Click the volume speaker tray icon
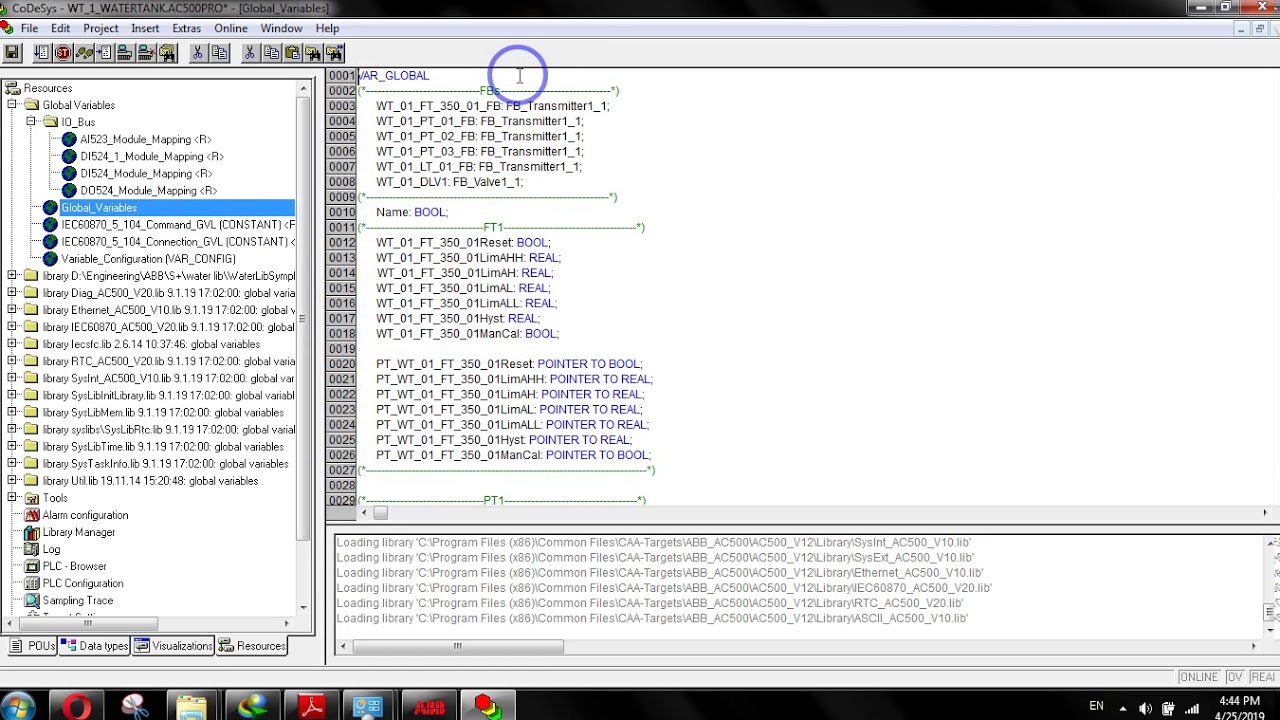Viewport: 1280px width, 720px height. [1145, 708]
